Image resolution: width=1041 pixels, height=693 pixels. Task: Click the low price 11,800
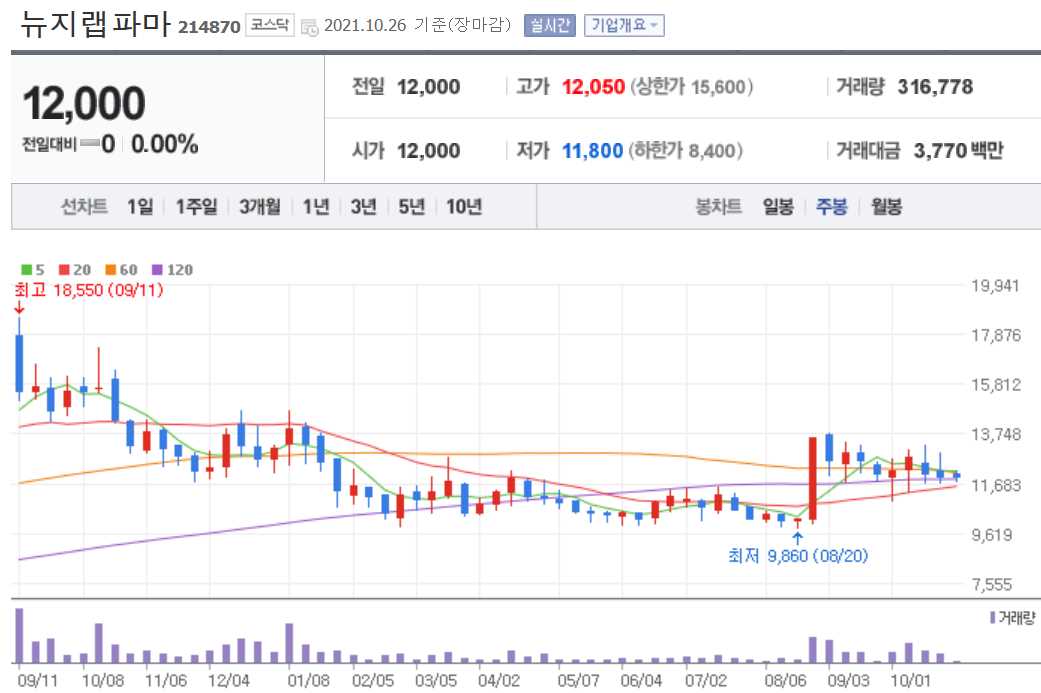[592, 151]
